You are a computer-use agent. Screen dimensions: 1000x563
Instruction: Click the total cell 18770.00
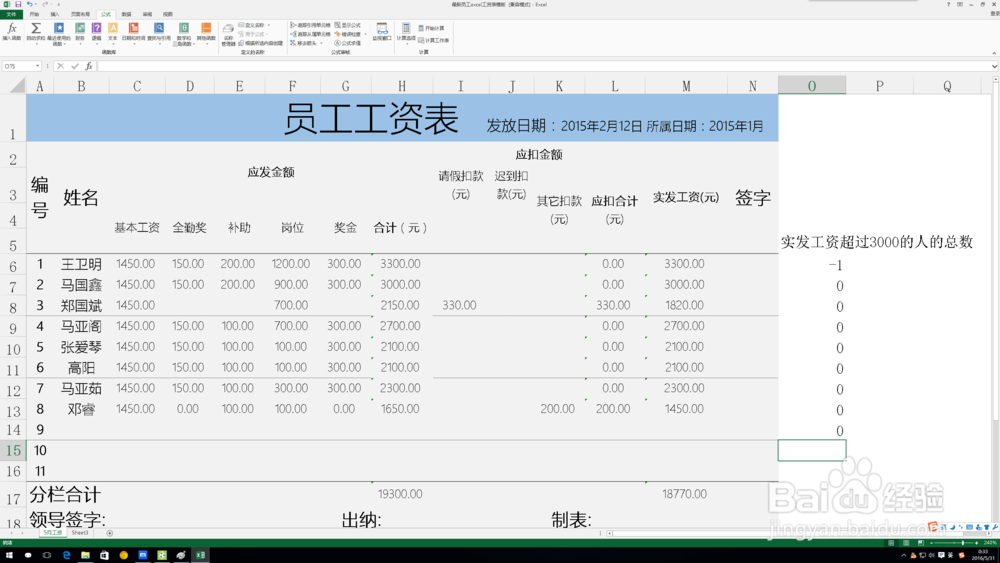pyautogui.click(x=685, y=494)
